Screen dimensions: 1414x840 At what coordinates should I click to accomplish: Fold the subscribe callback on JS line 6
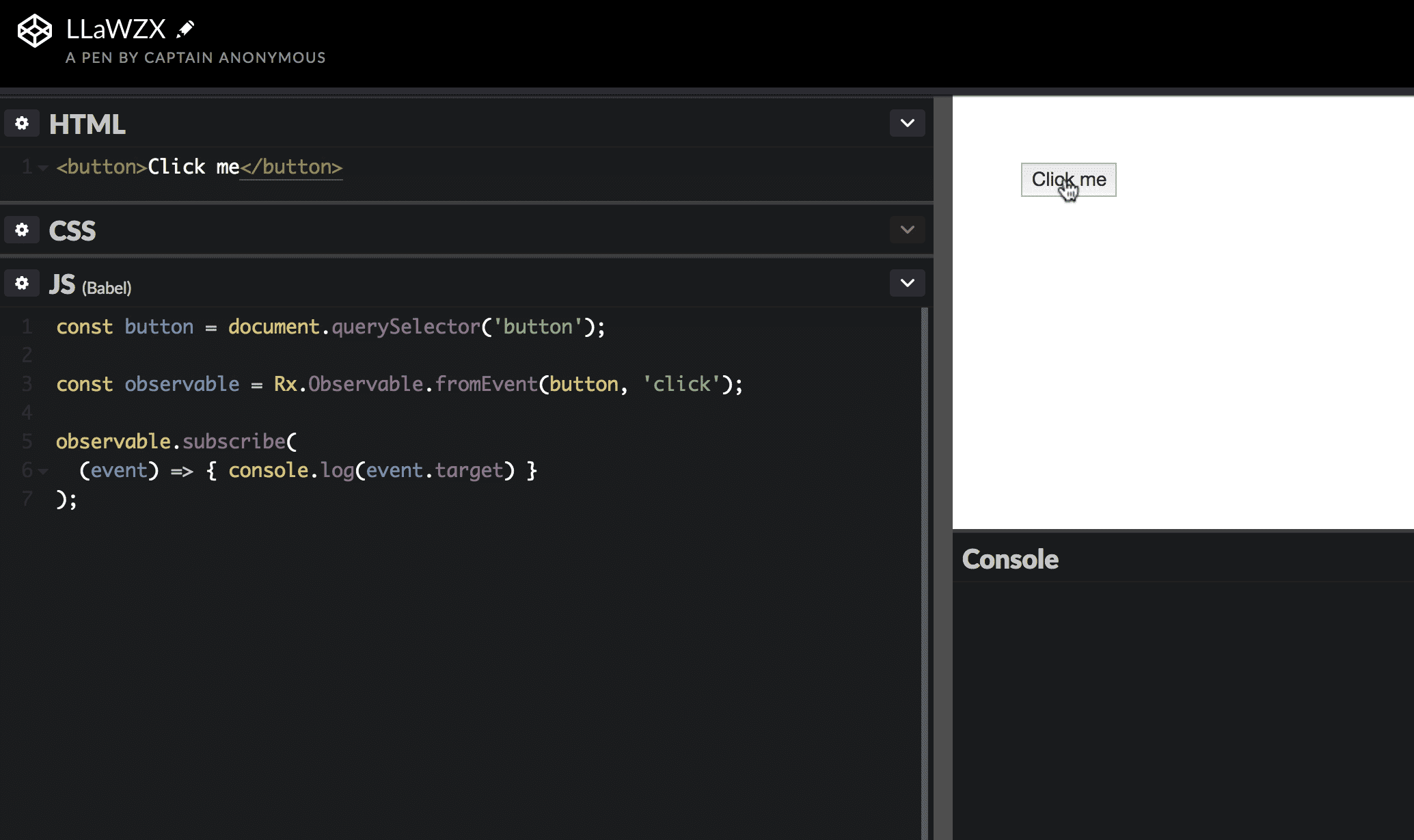43,471
